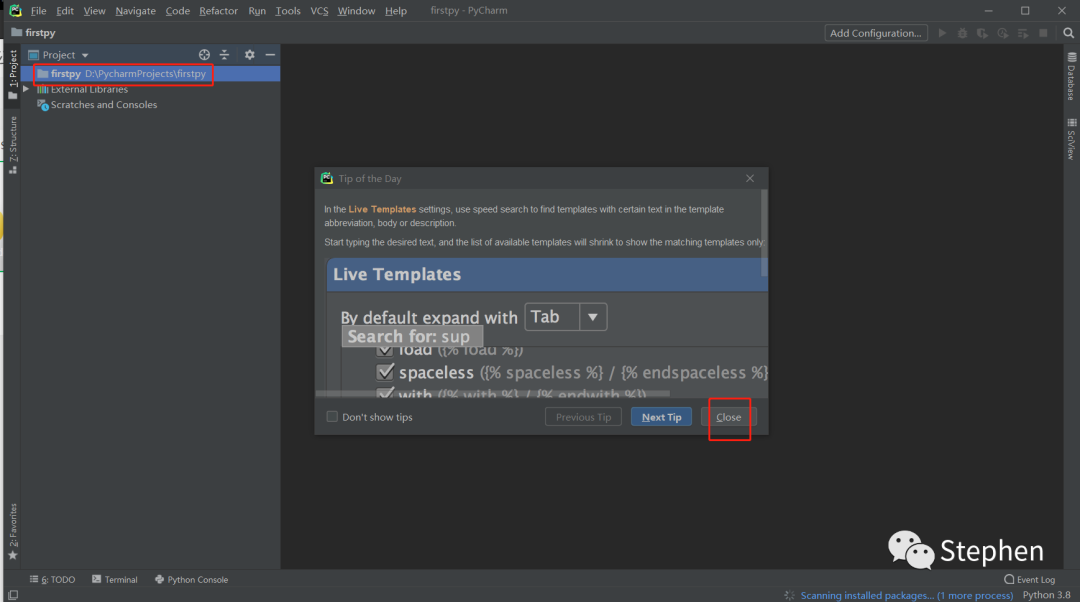Open the Navigate menu

coord(135,10)
